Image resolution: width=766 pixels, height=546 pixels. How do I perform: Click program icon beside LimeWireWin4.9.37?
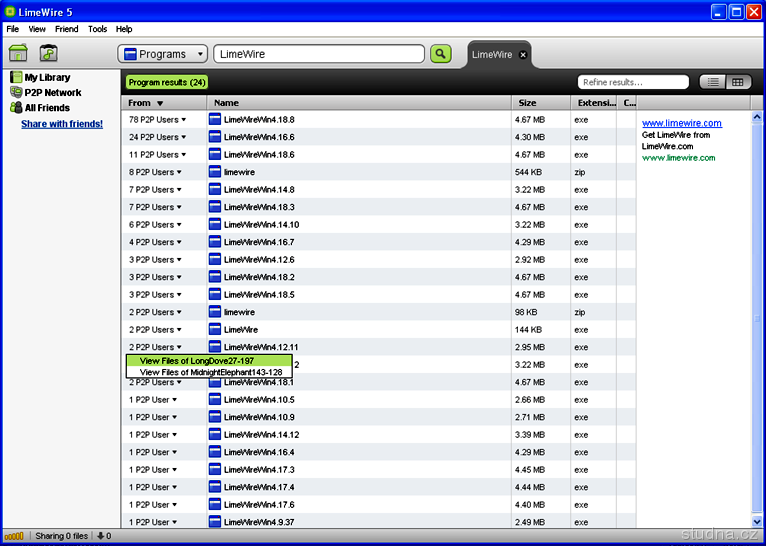pos(215,522)
